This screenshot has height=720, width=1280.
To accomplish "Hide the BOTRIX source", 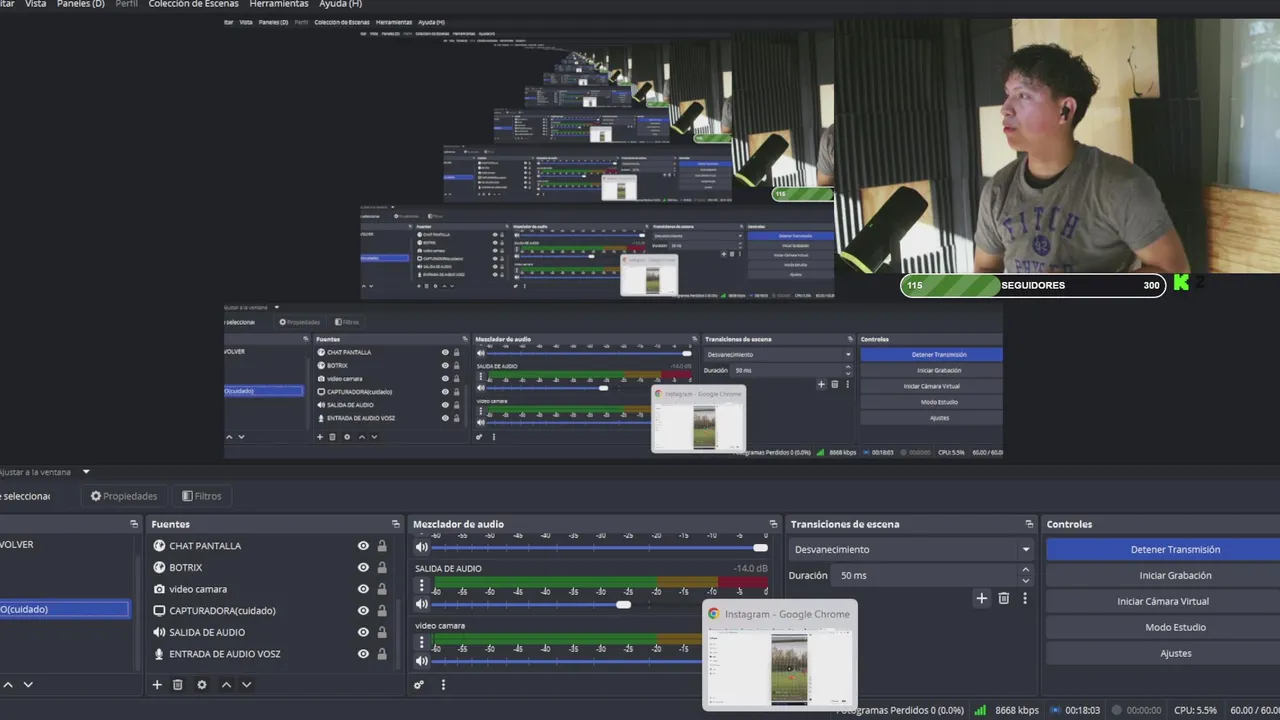I will [x=363, y=568].
